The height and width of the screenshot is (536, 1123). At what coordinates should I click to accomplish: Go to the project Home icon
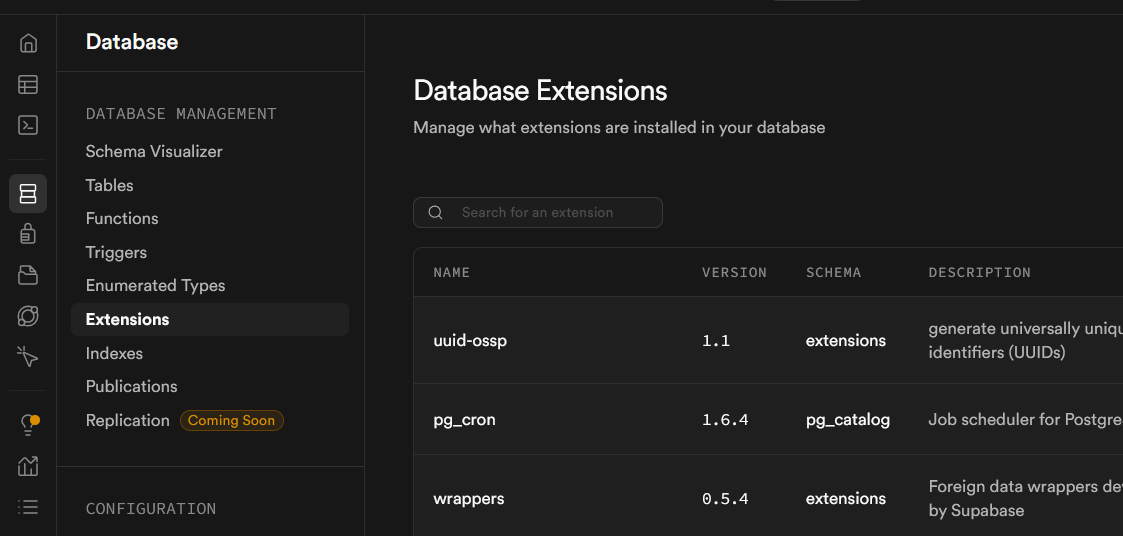click(x=28, y=43)
